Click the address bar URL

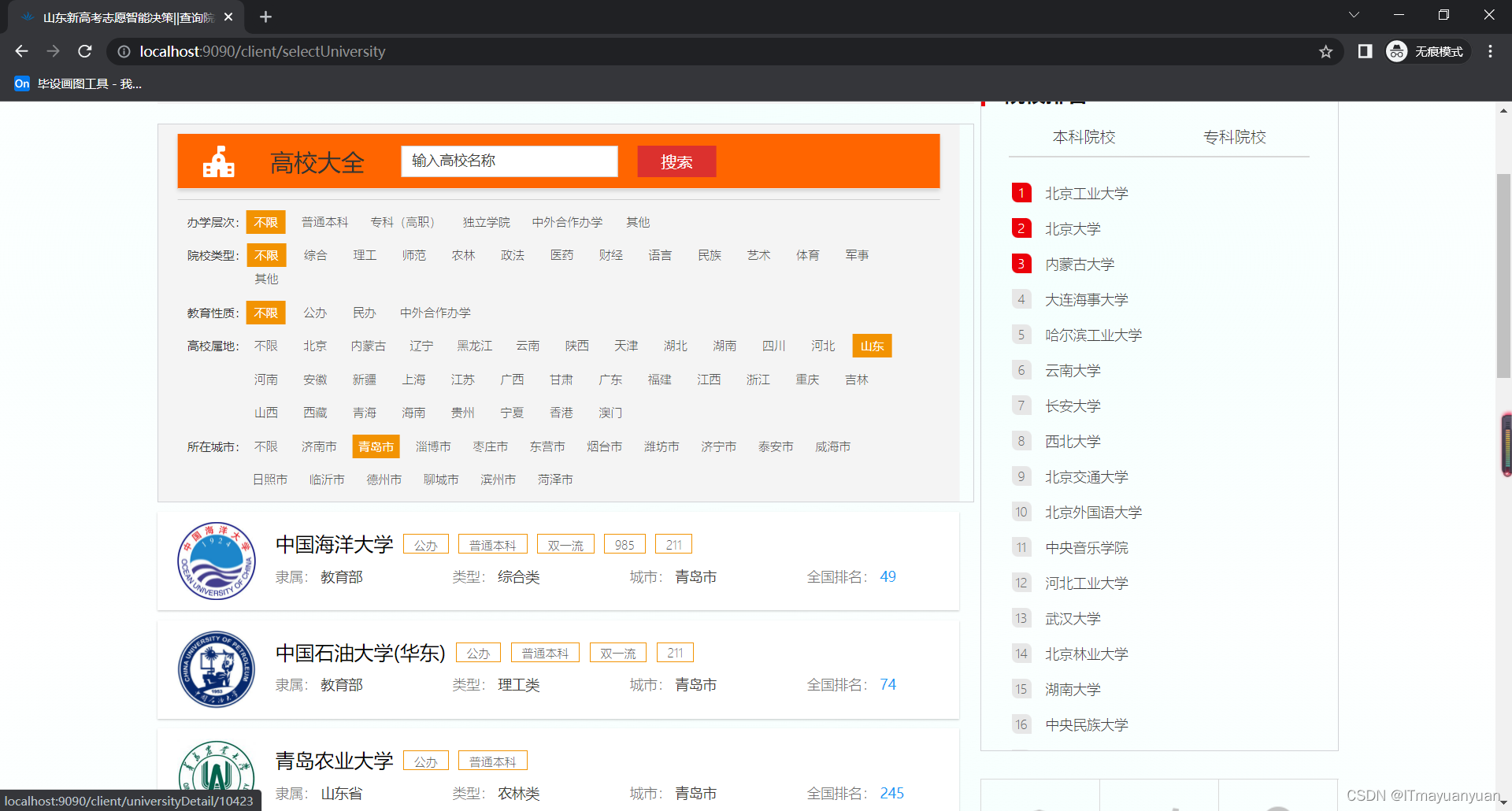(262, 51)
